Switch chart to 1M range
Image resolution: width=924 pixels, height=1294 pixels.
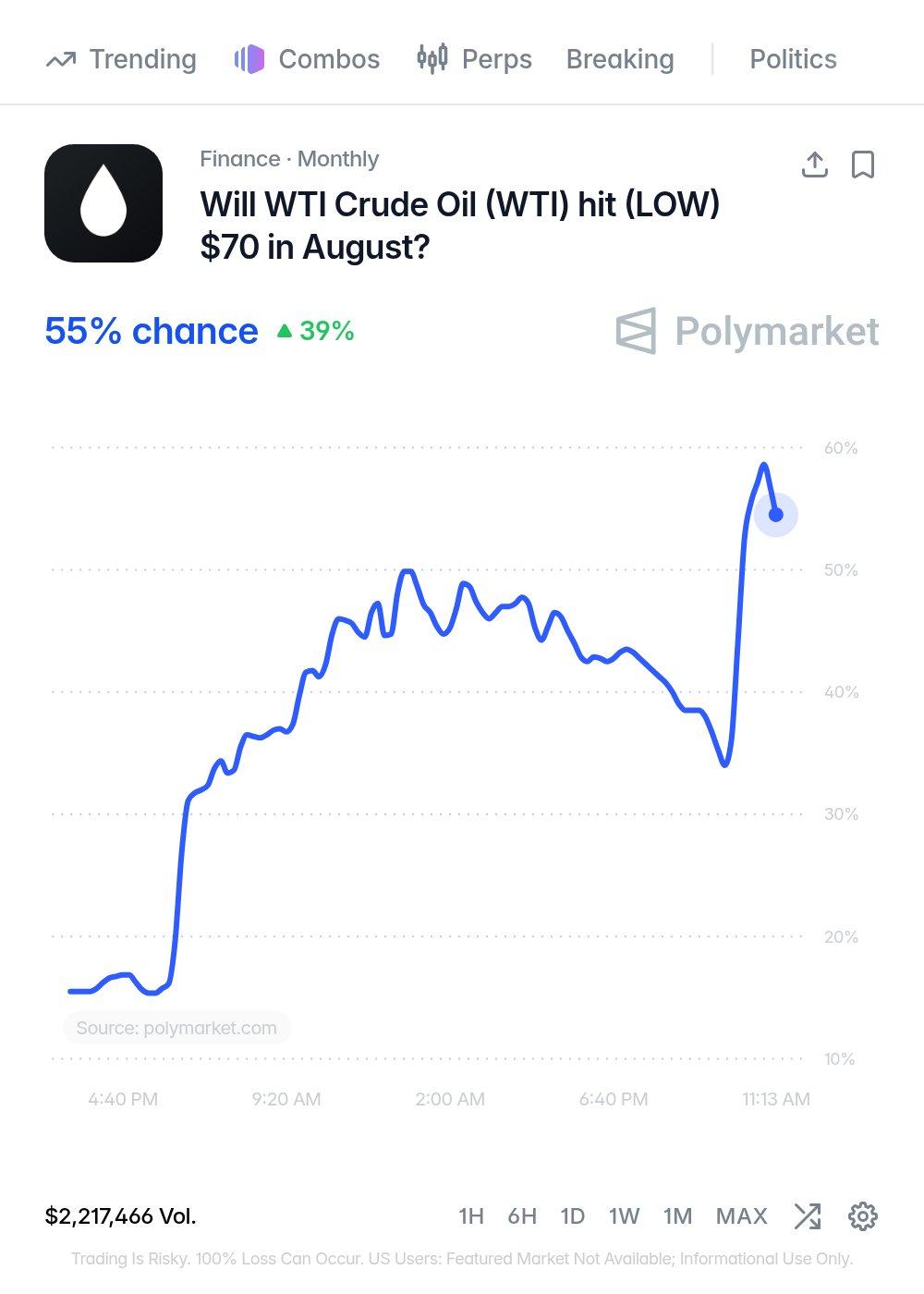point(677,1216)
